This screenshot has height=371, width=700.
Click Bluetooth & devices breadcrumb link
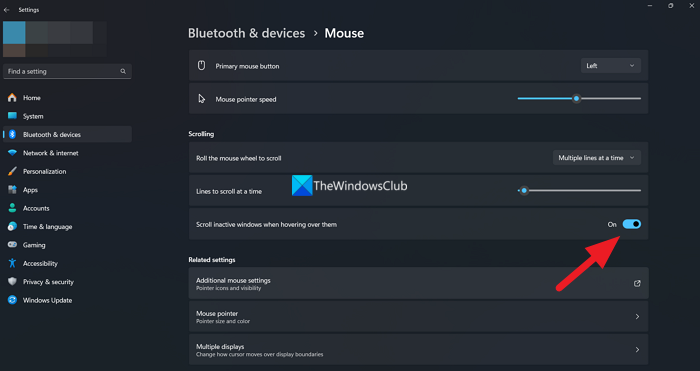pyautogui.click(x=246, y=33)
